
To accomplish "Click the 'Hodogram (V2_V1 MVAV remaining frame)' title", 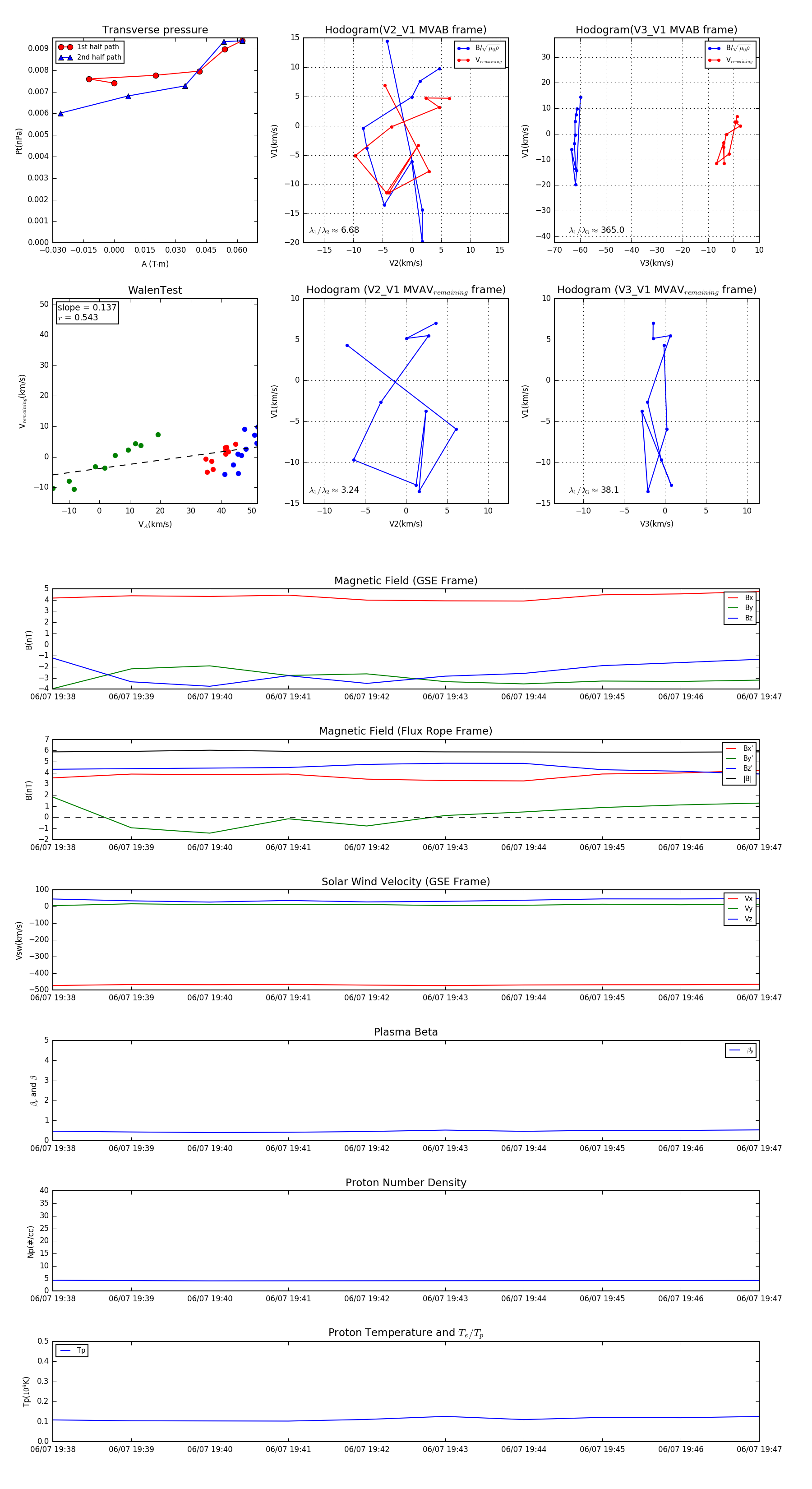I will pos(406,290).
